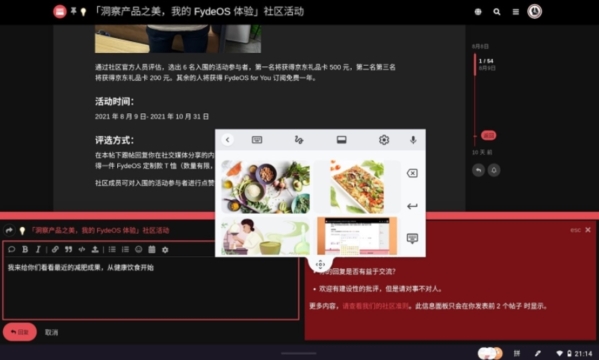Open virtual keyboard settings gear
This screenshot has width=599, height=360.
click(x=384, y=140)
